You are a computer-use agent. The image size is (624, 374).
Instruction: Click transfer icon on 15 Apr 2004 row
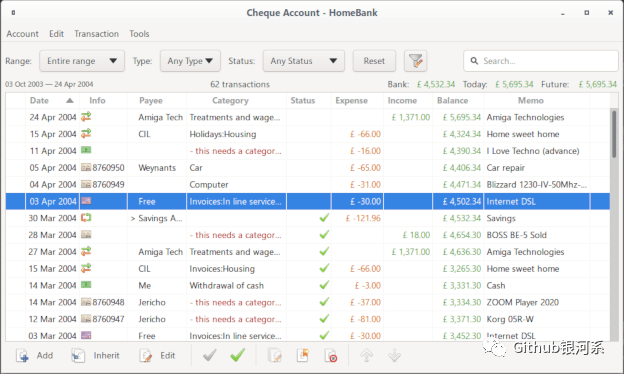[86, 133]
